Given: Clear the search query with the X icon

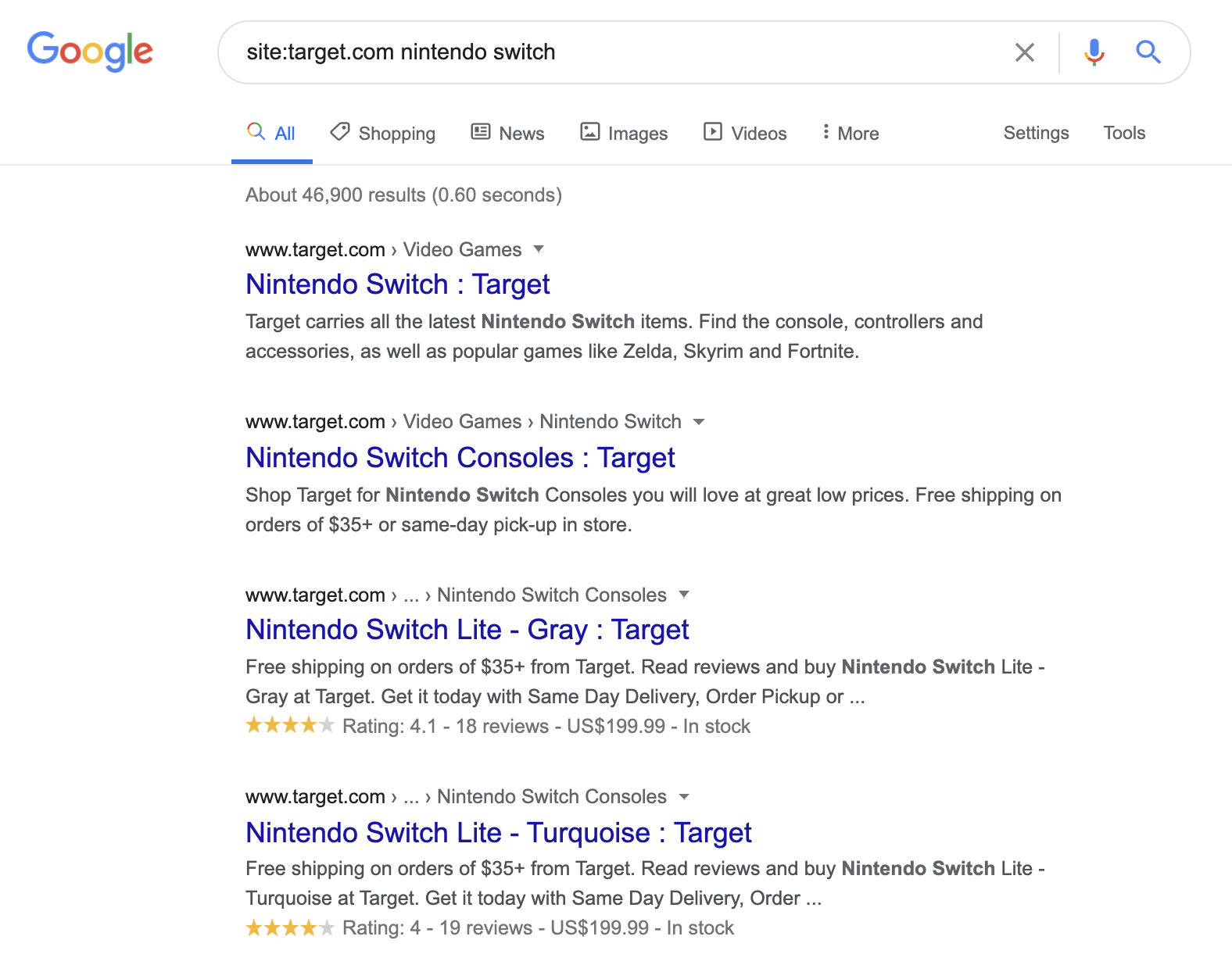Looking at the screenshot, I should click(1024, 52).
